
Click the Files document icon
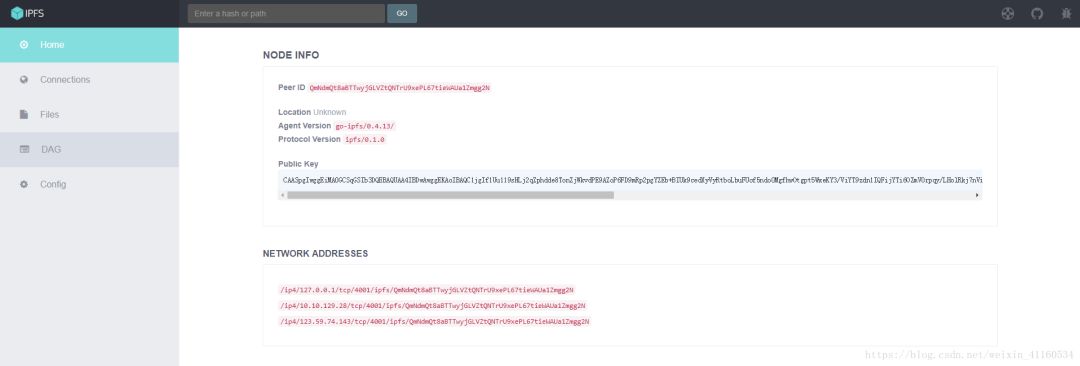(24, 114)
